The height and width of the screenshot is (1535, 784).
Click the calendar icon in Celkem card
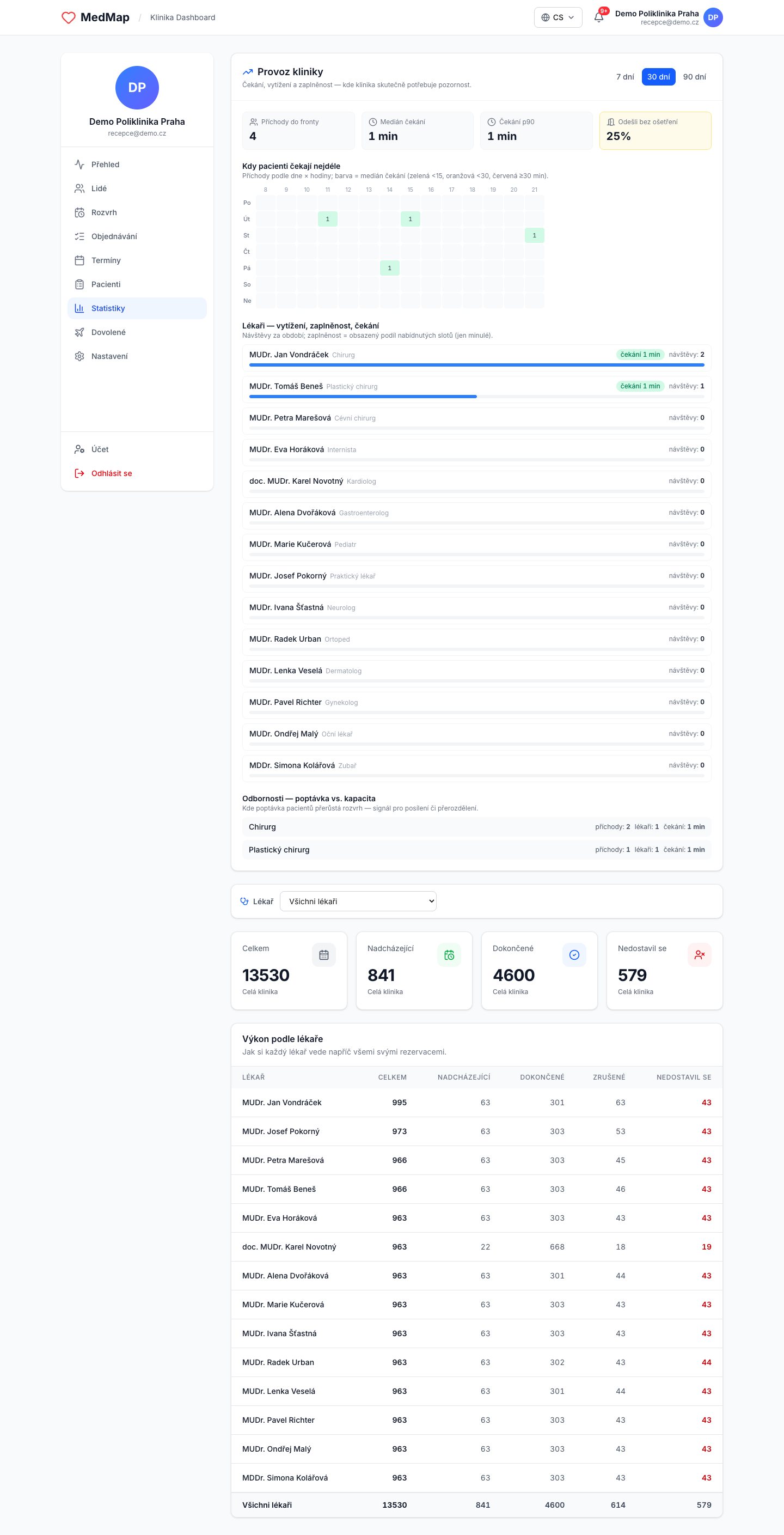click(323, 954)
